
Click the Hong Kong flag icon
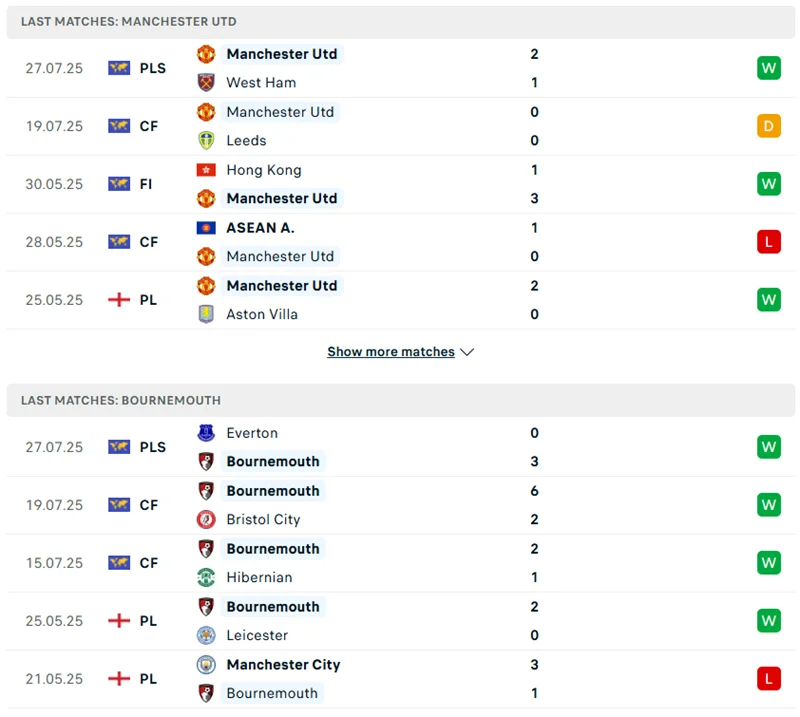click(206, 170)
